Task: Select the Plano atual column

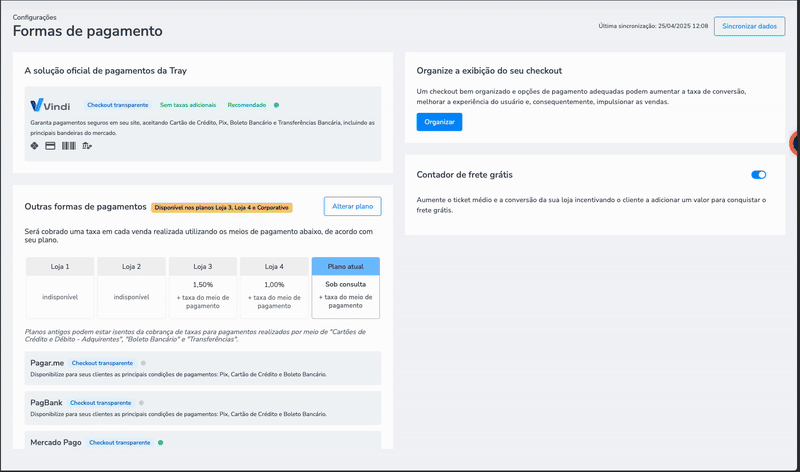Action: 346,288
